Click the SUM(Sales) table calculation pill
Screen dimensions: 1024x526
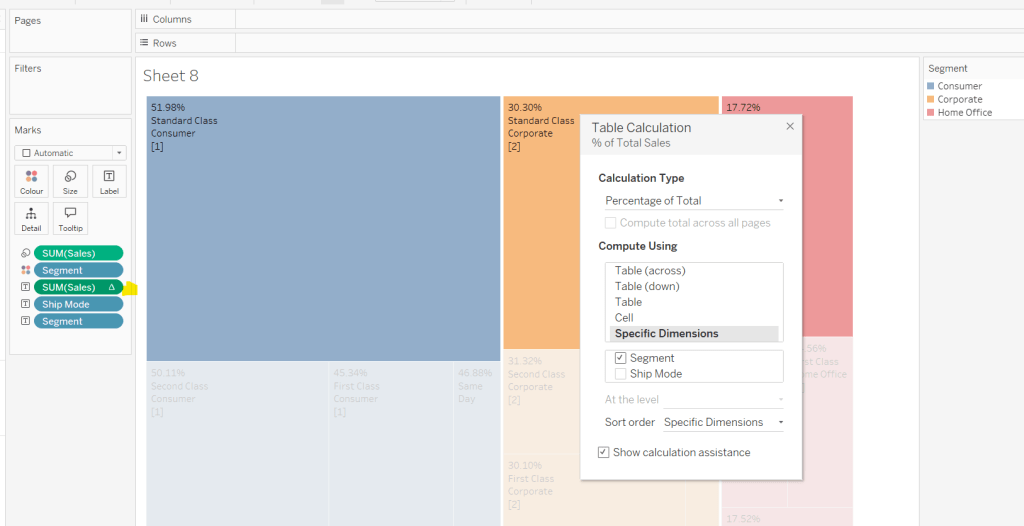[x=78, y=288]
